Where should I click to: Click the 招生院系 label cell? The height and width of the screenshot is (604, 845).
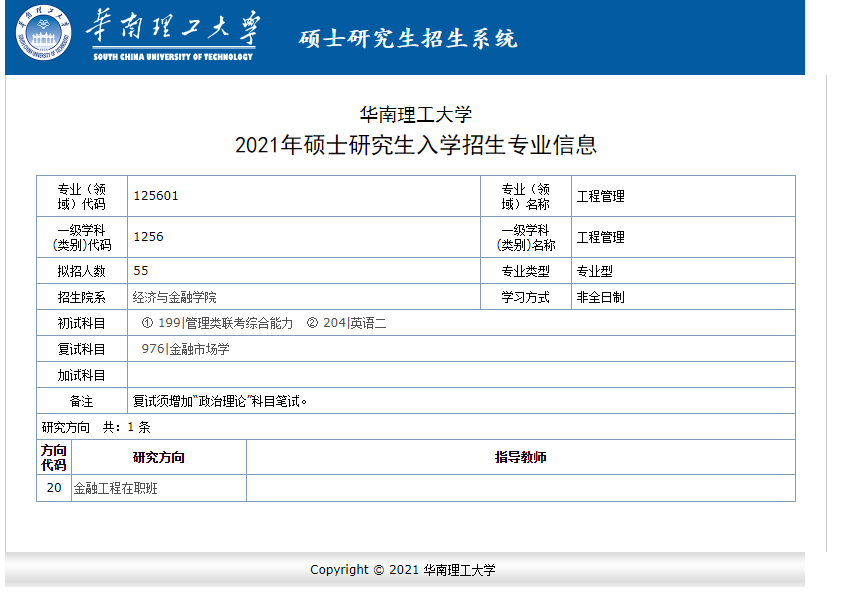[82, 297]
